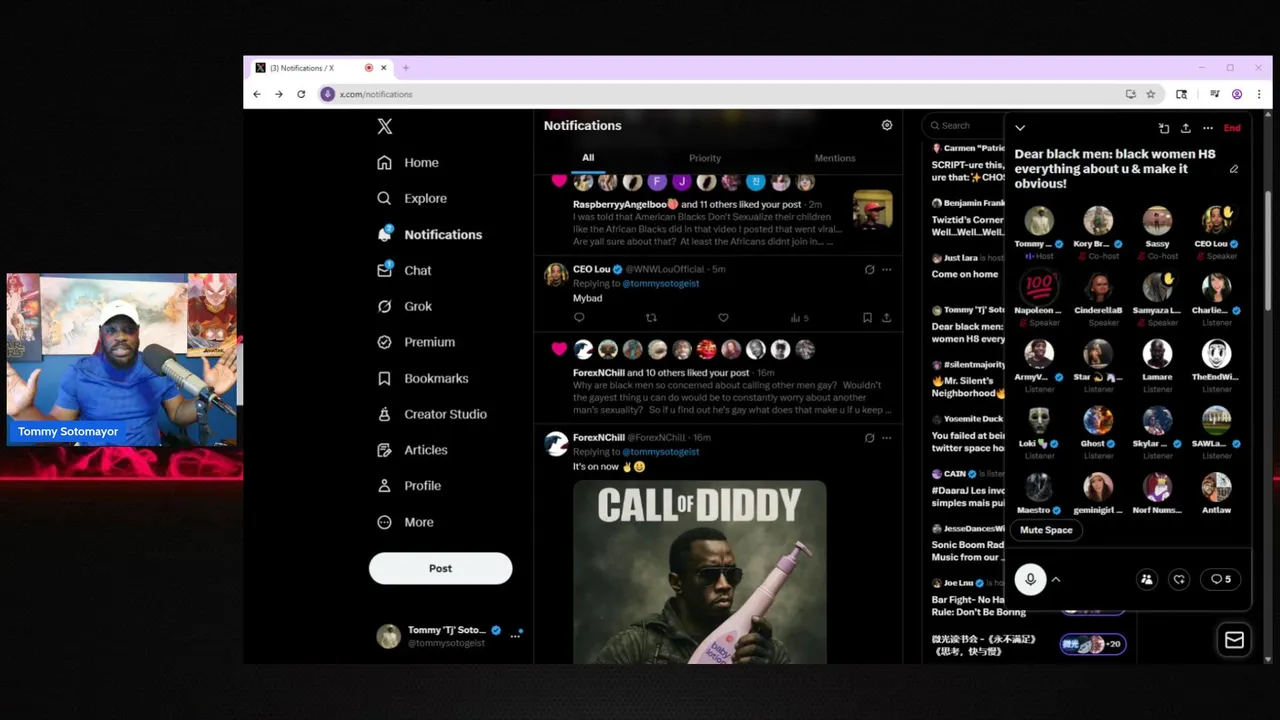This screenshot has width=1280, height=720.
Task: Switch to the Mentions tab
Action: tap(835, 158)
